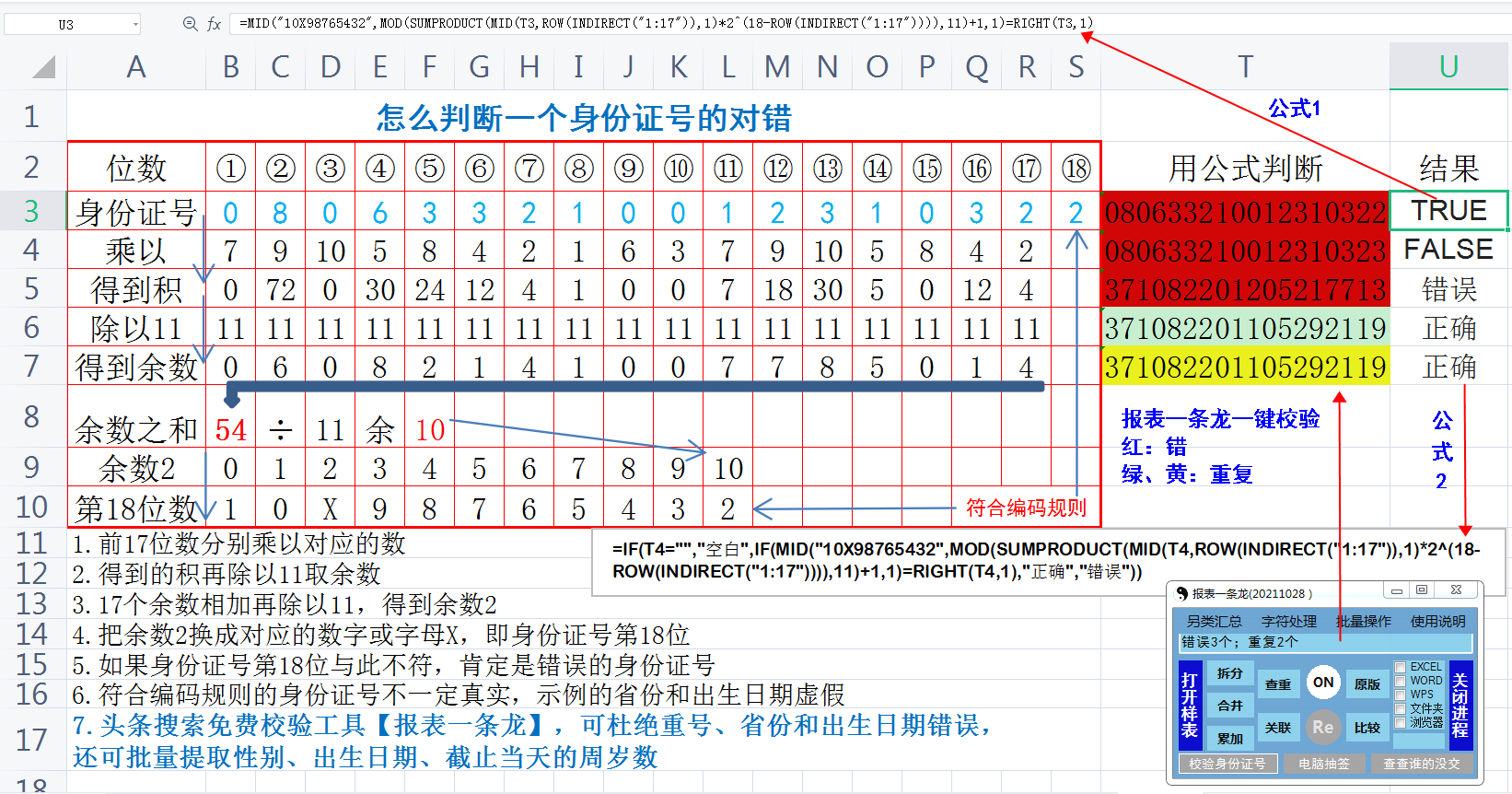Open the 批量操作 menu
Image resolution: width=1512 pixels, height=794 pixels.
click(1364, 622)
